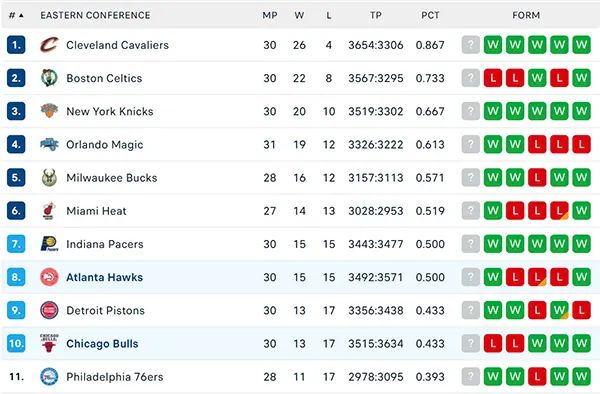The image size is (600, 394).
Task: Open the Orlando Magic logo icon
Action: click(49, 144)
